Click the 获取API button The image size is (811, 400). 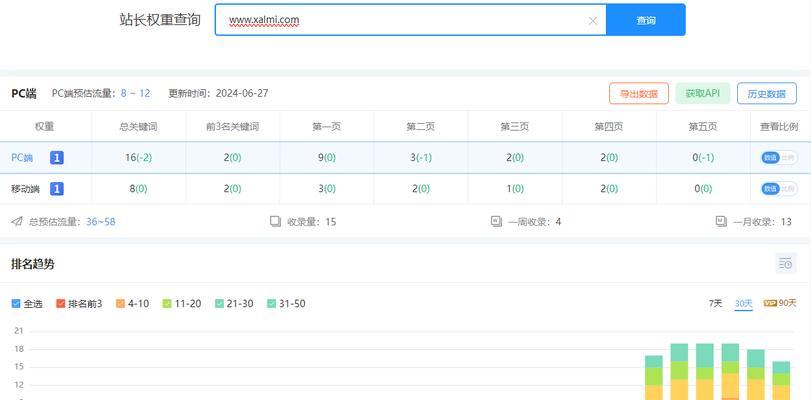pyautogui.click(x=702, y=93)
